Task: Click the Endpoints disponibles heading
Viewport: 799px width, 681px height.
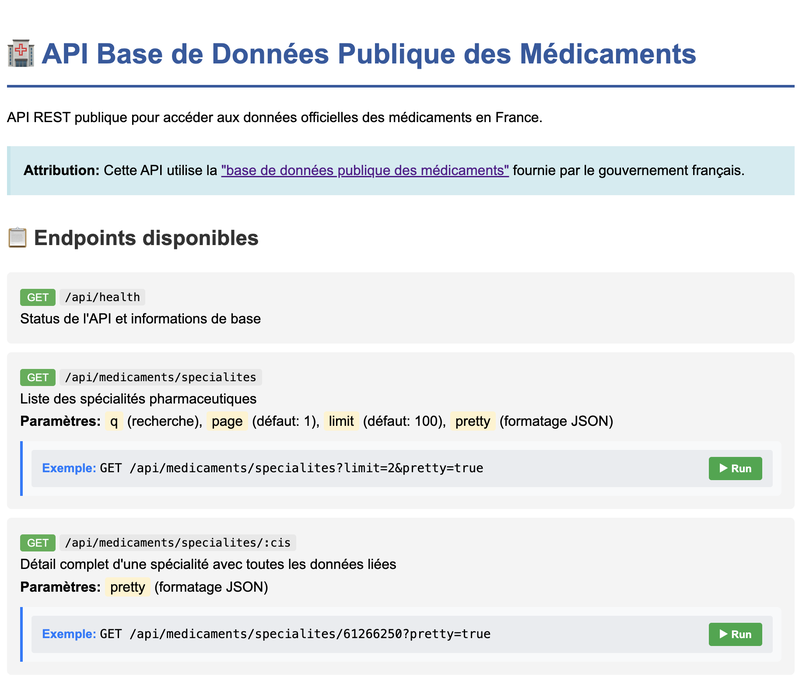Action: (146, 238)
